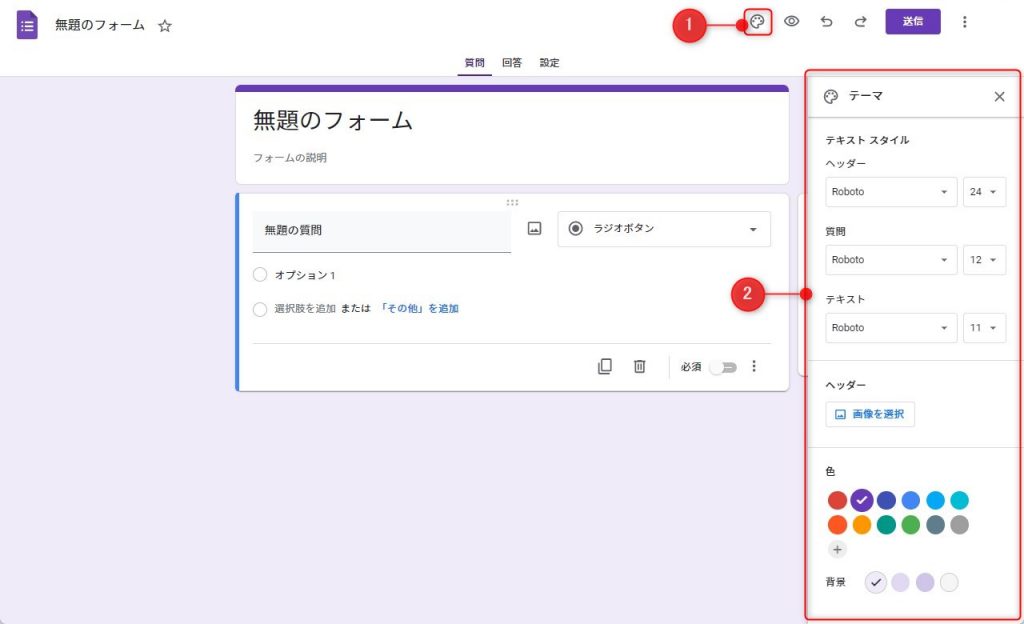
Task: Open the 質問 font size 12 dropdown
Action: click(x=984, y=260)
